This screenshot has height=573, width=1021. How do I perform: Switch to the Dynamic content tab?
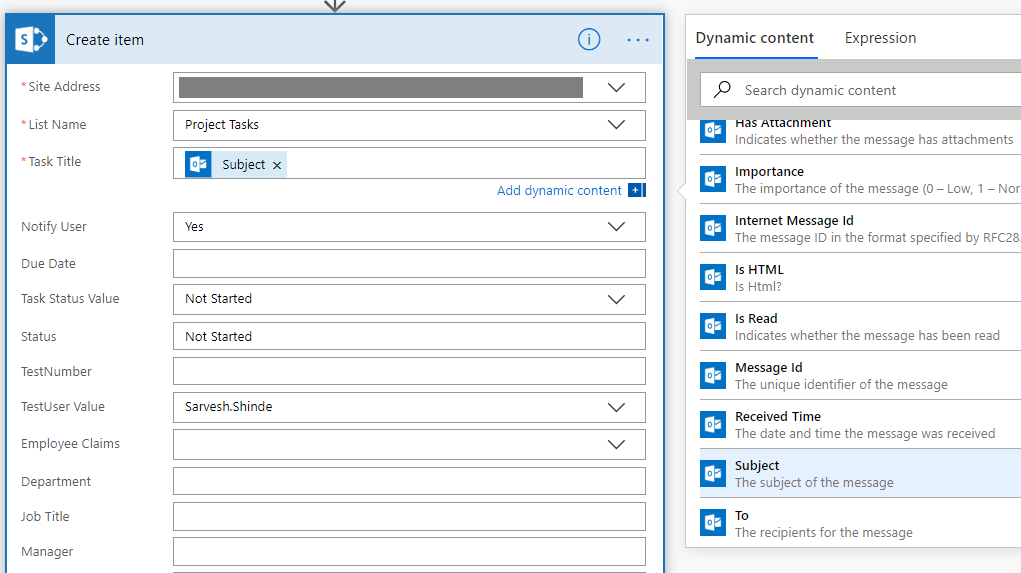pos(755,38)
